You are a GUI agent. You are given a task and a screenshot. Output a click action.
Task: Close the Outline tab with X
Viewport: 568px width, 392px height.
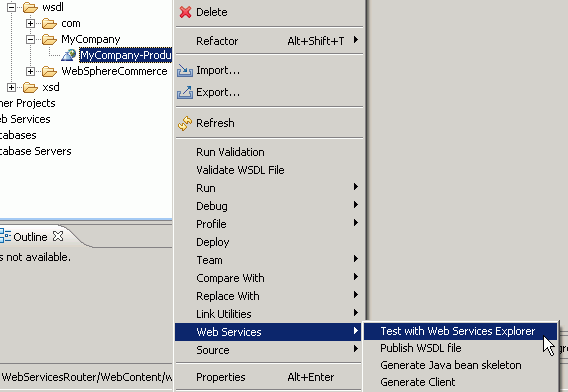pyautogui.click(x=58, y=236)
